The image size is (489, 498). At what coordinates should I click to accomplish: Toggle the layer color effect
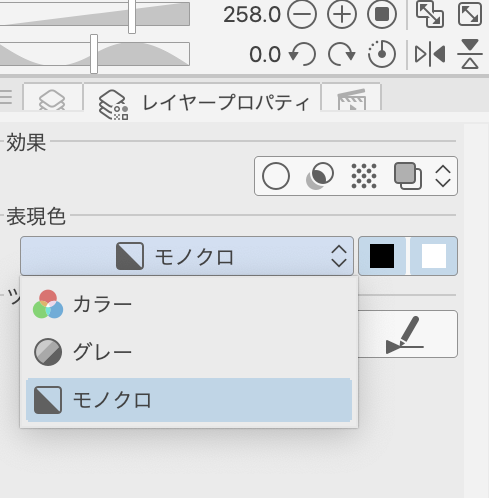click(x=408, y=176)
